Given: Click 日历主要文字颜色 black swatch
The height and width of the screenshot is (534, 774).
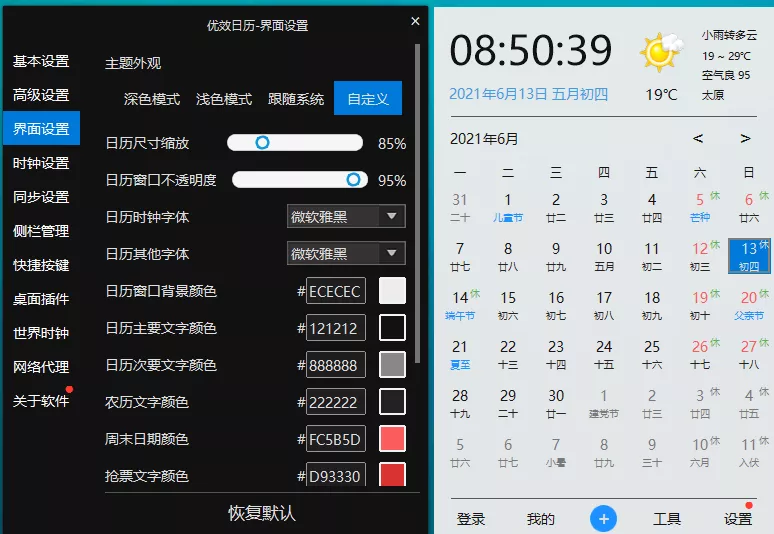Looking at the screenshot, I should (392, 327).
